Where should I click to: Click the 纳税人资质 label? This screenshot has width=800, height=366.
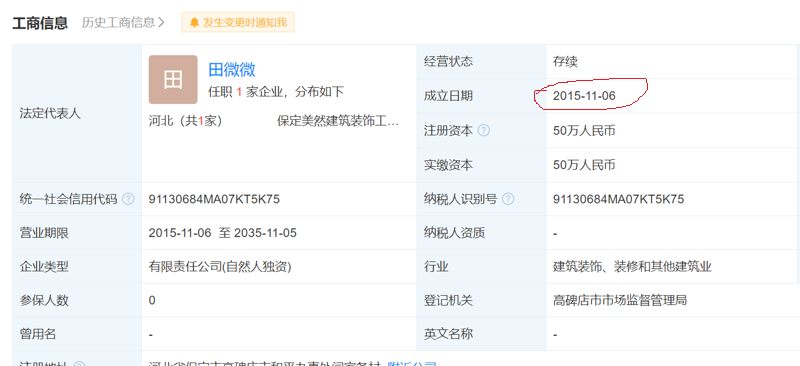(455, 233)
